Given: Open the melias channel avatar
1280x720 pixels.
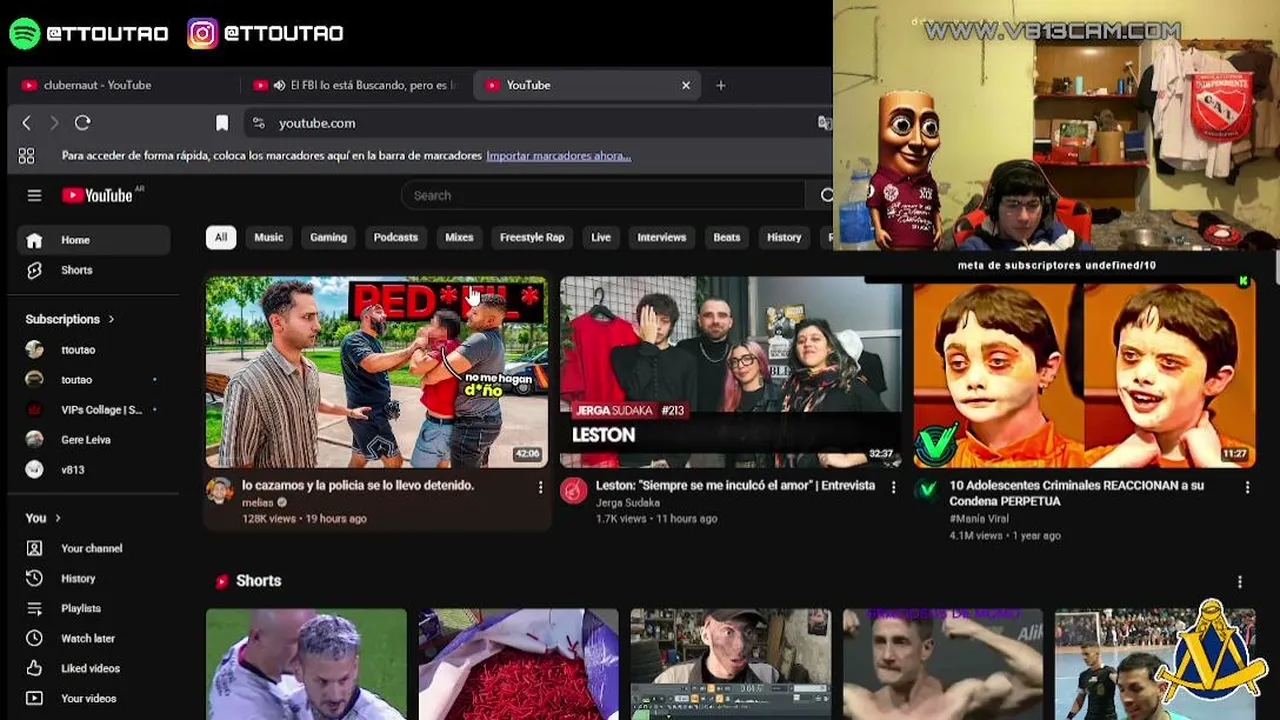Looking at the screenshot, I should (220, 490).
